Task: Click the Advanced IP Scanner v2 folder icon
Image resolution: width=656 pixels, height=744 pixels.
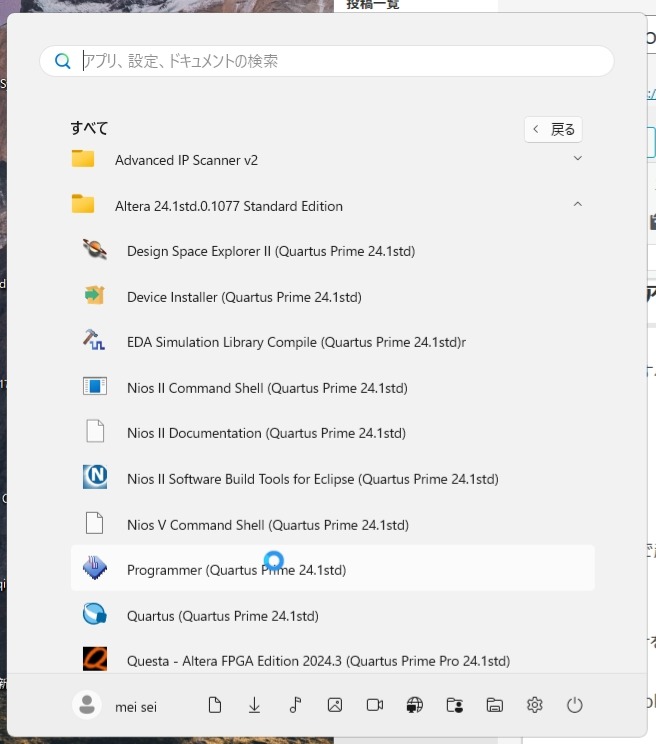Action: [83, 158]
